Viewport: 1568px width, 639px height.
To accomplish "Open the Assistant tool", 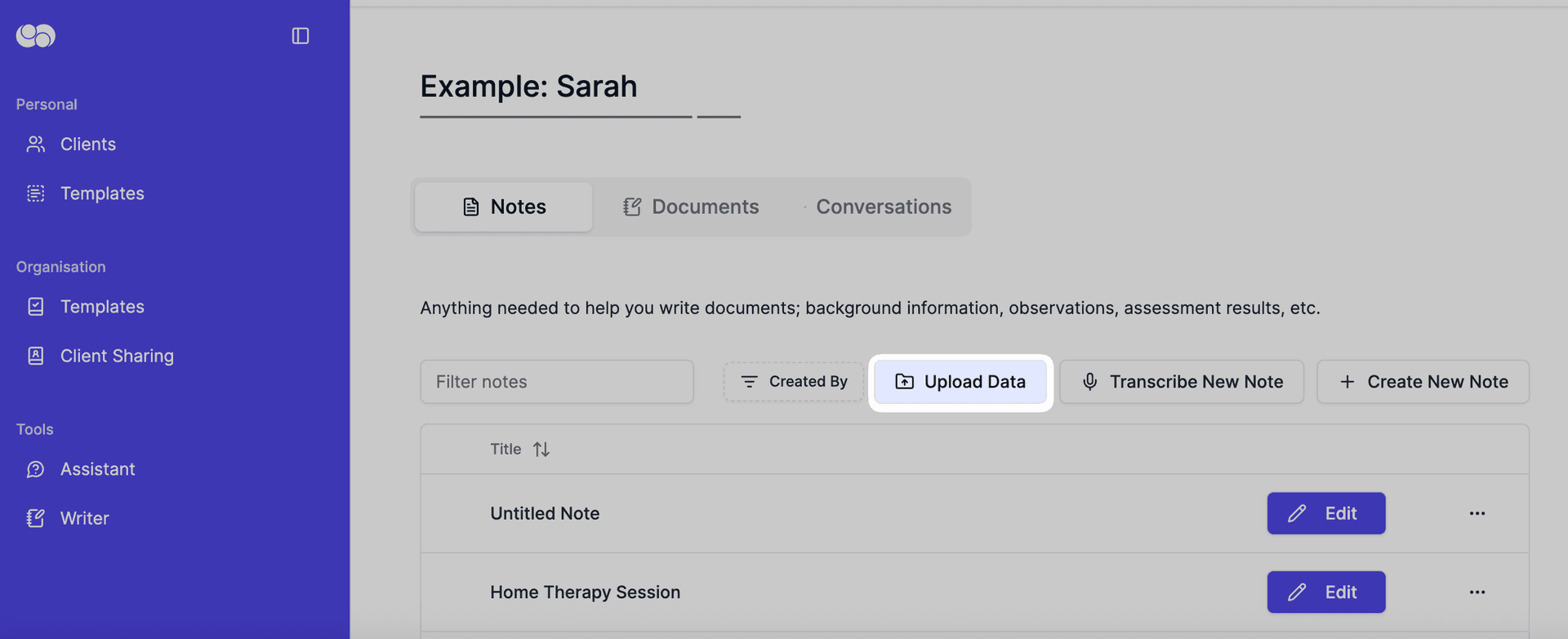I will tap(97, 469).
